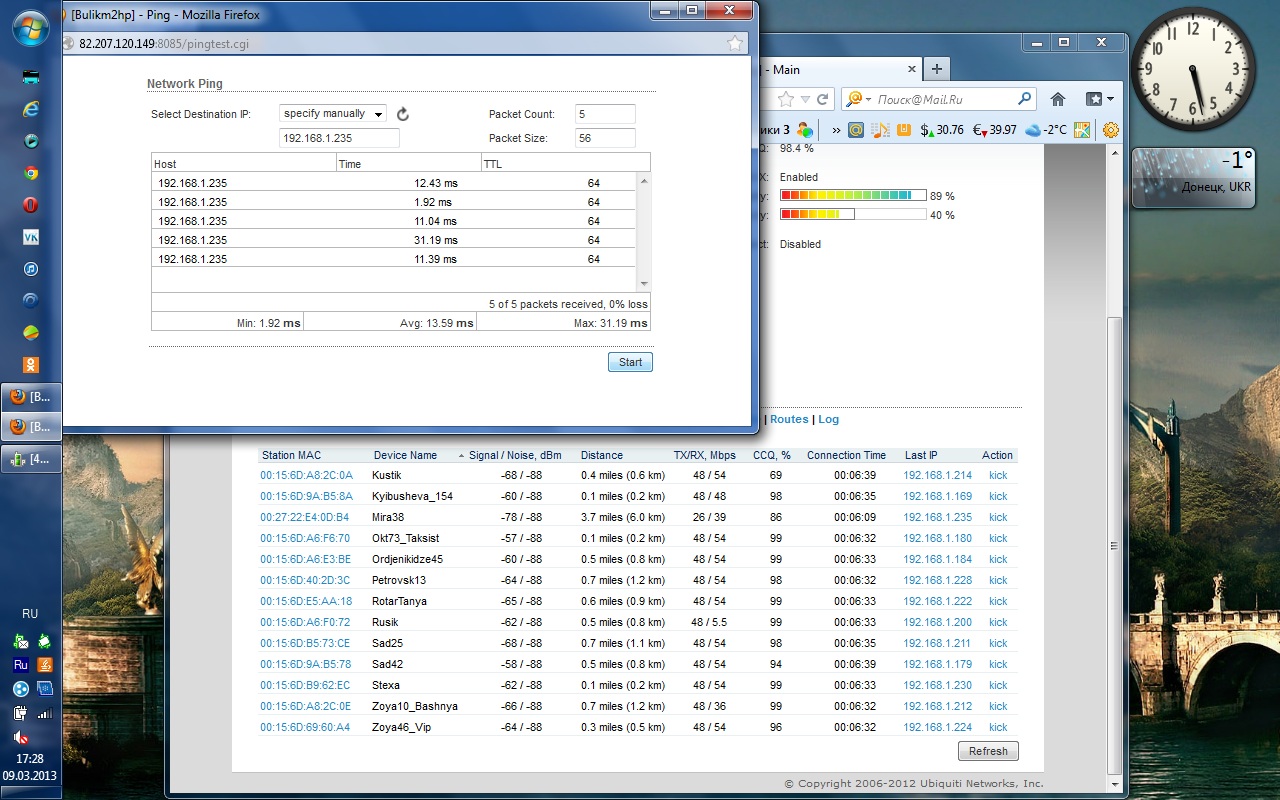
Task: Click the Opera browser taskbar icon
Action: tap(31, 205)
